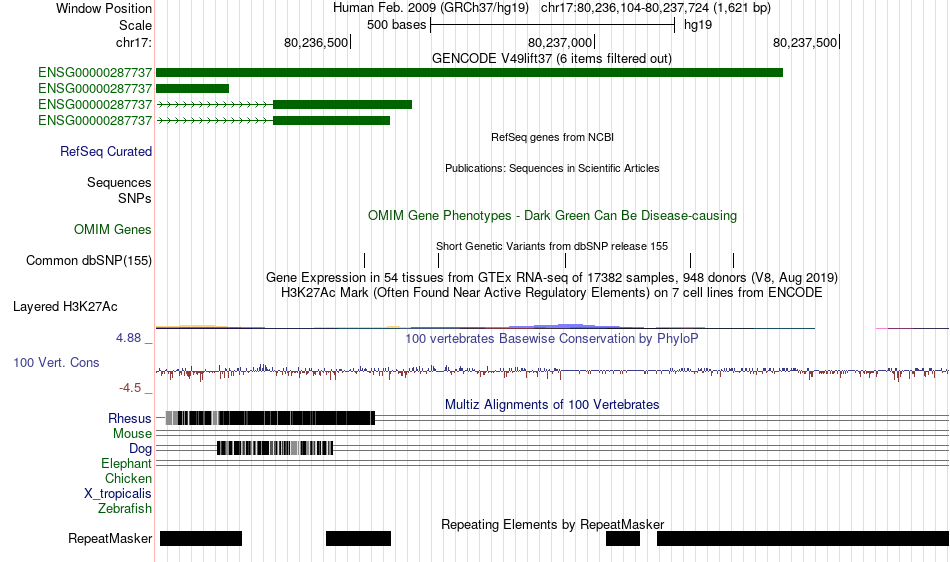The image size is (950, 562).
Task: Click the dbSNP variant tick nearest 80,237,000
Action: click(x=565, y=260)
